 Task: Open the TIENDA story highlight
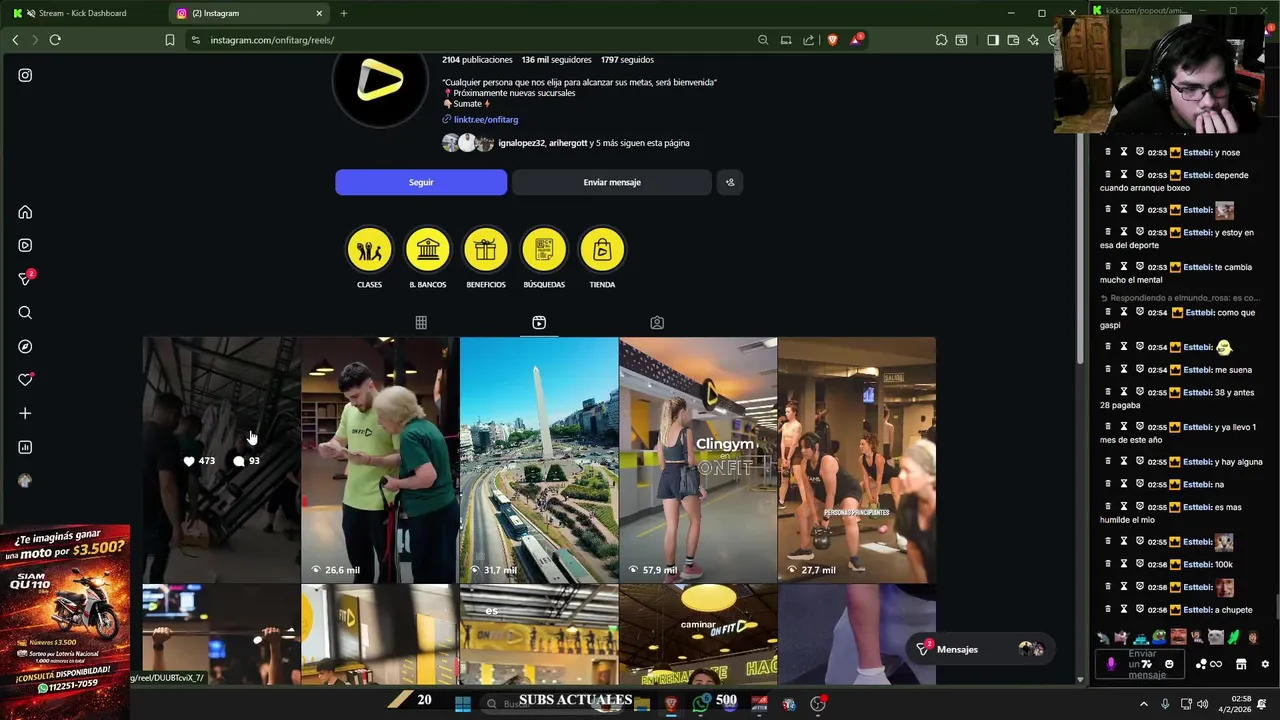[x=602, y=250]
